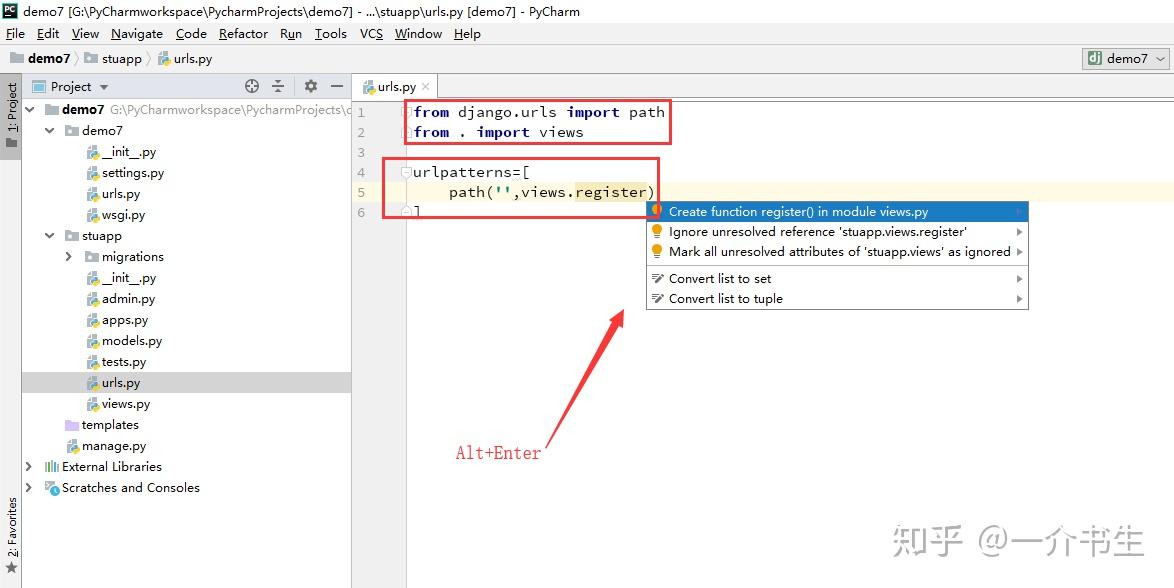Open the Navigate menu
This screenshot has height=588, width=1174.
point(137,34)
